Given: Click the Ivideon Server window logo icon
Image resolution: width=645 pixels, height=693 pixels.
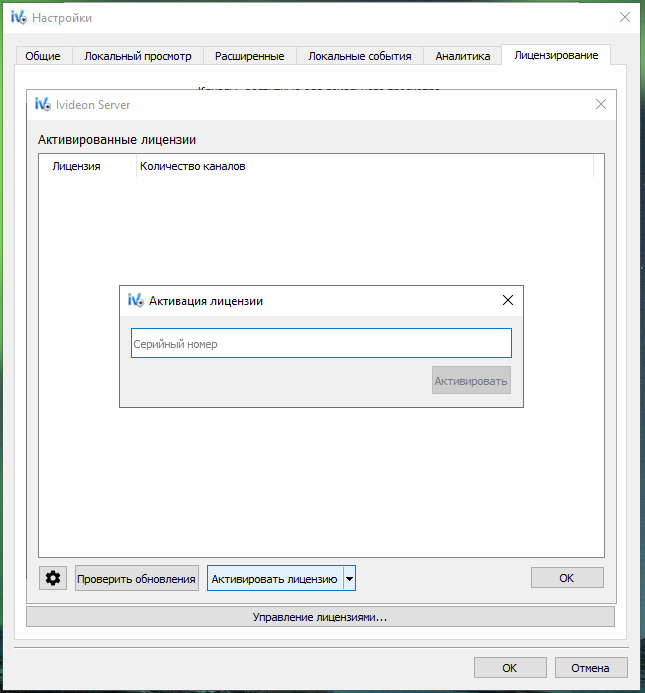Looking at the screenshot, I should tap(42, 105).
